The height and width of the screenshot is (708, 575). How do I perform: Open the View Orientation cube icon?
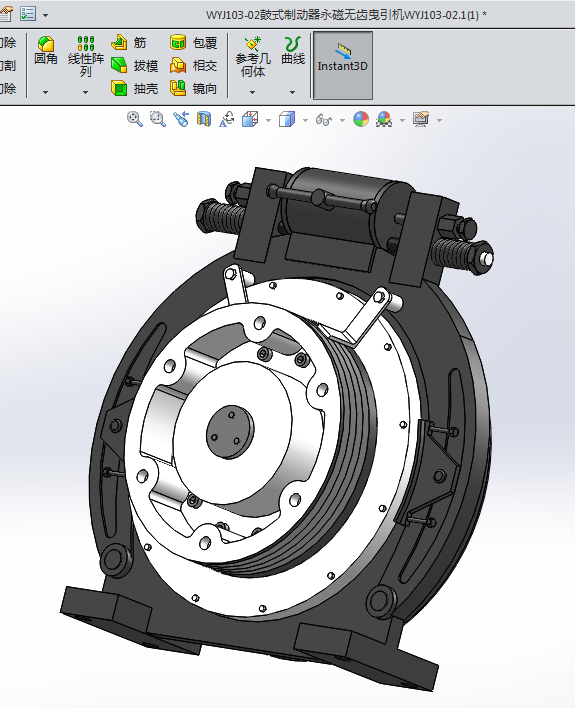[x=250, y=119]
